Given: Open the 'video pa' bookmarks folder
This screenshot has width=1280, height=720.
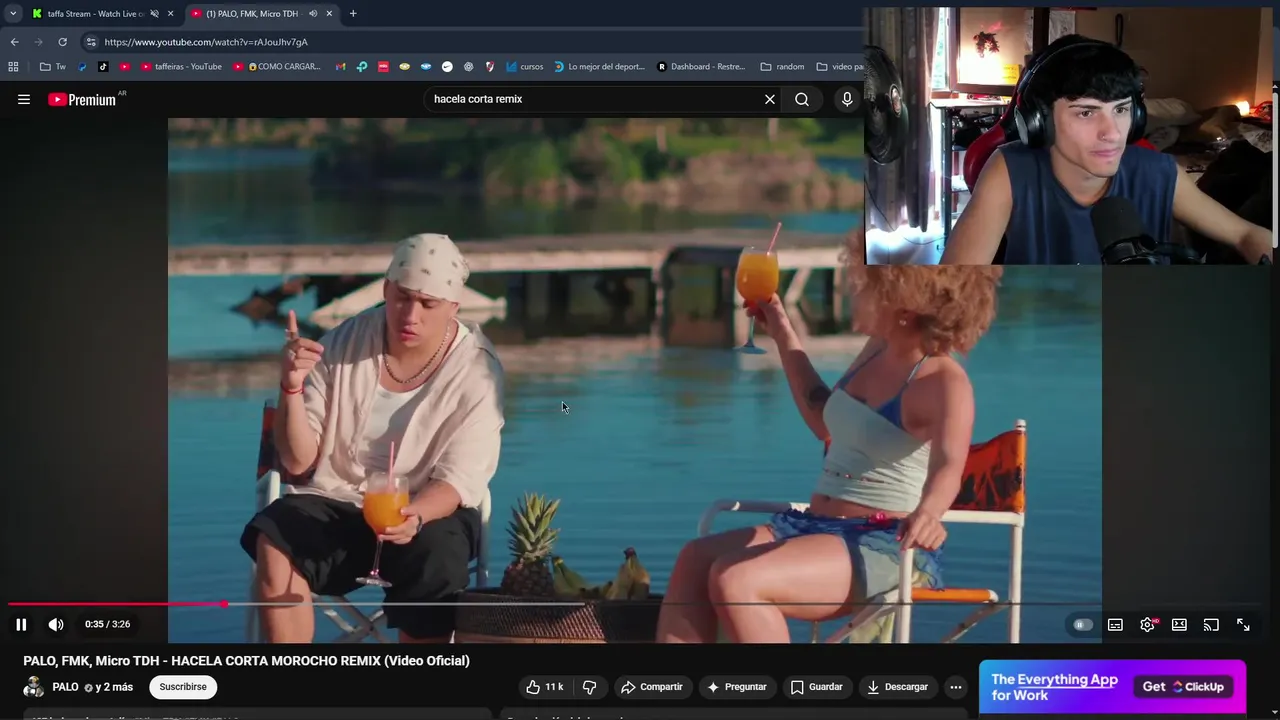Looking at the screenshot, I should tap(840, 67).
